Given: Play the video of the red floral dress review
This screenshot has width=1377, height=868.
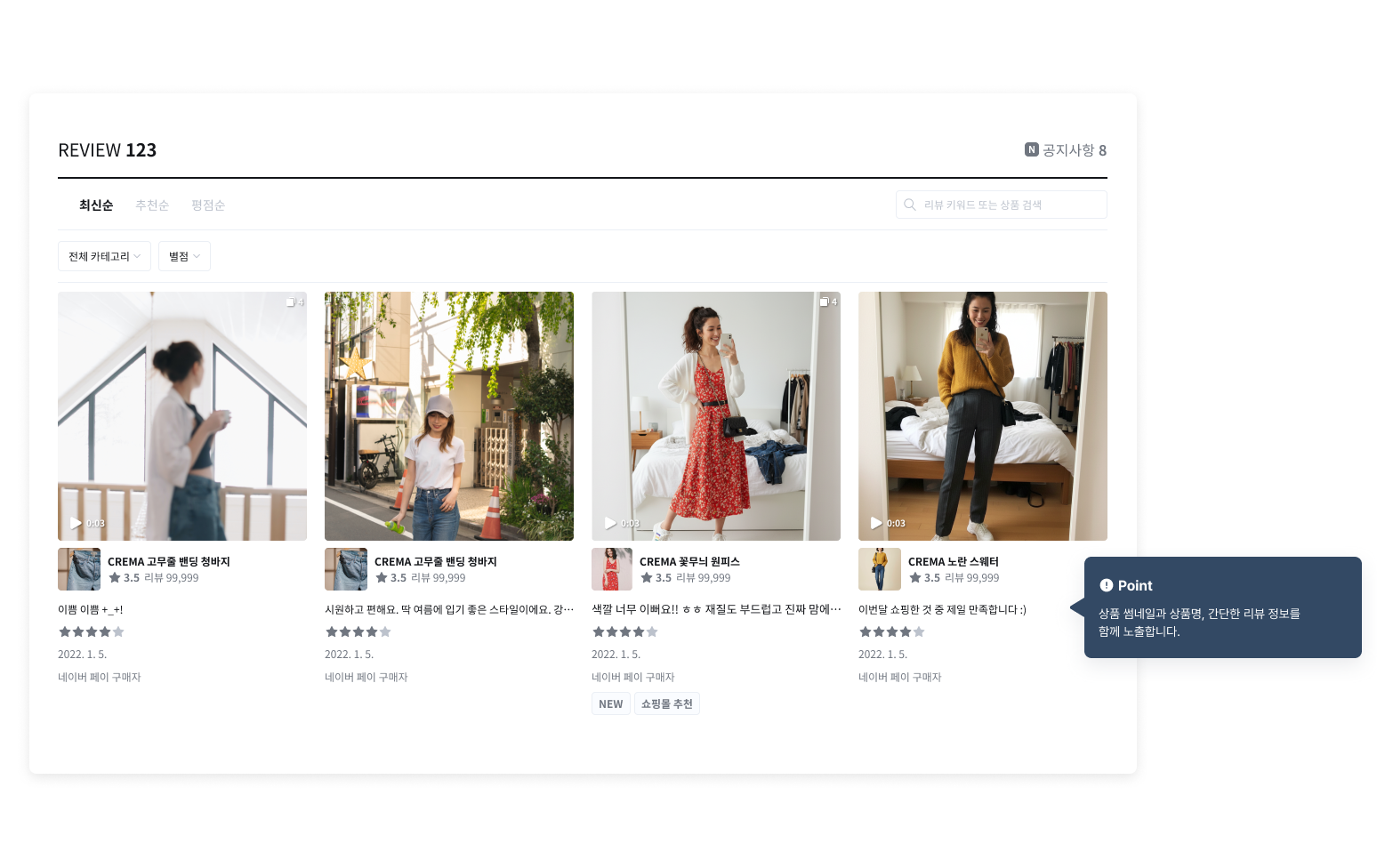Looking at the screenshot, I should point(610,523).
